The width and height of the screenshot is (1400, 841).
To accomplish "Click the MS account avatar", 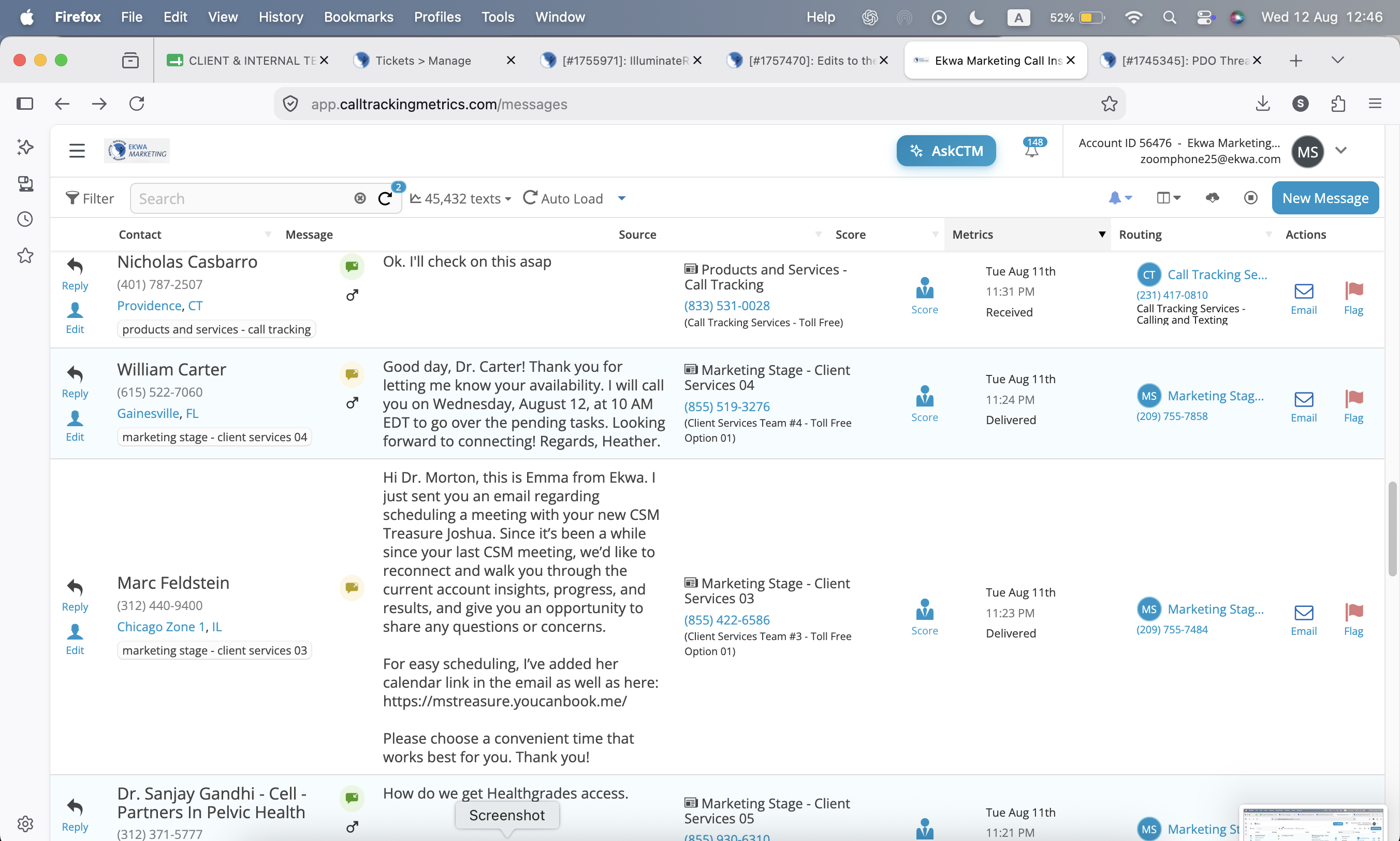I will point(1307,151).
